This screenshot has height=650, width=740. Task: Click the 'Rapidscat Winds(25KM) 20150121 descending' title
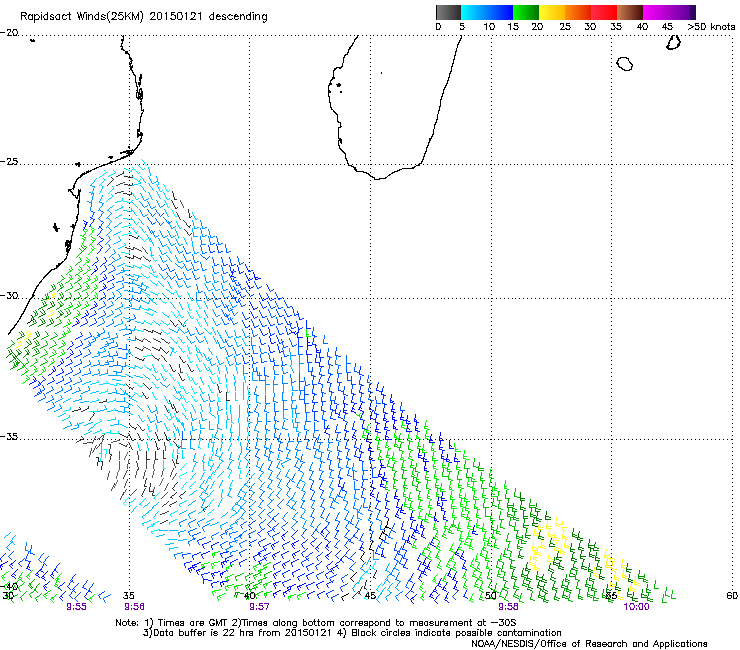click(143, 17)
